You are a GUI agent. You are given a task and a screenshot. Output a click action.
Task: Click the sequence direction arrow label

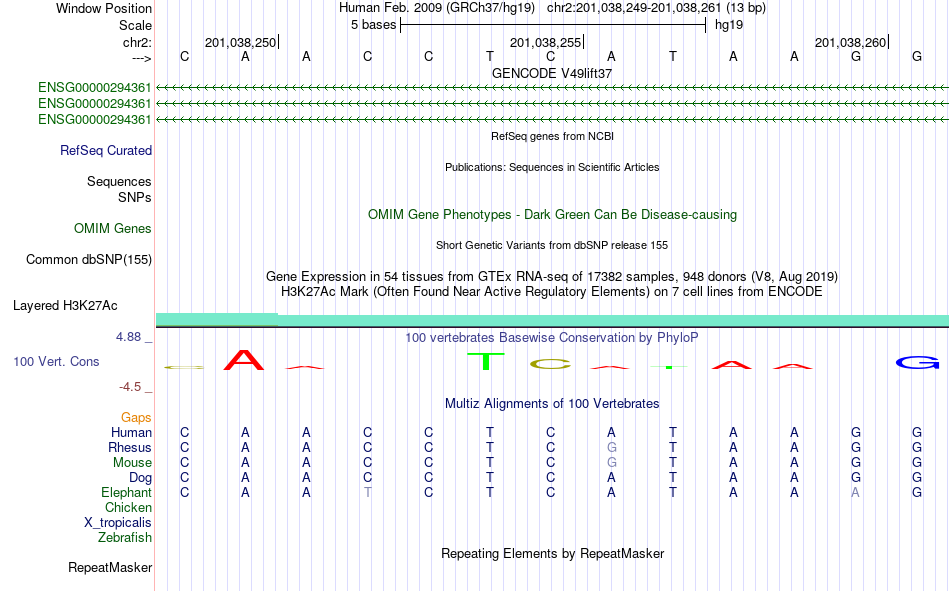pyautogui.click(x=141, y=58)
